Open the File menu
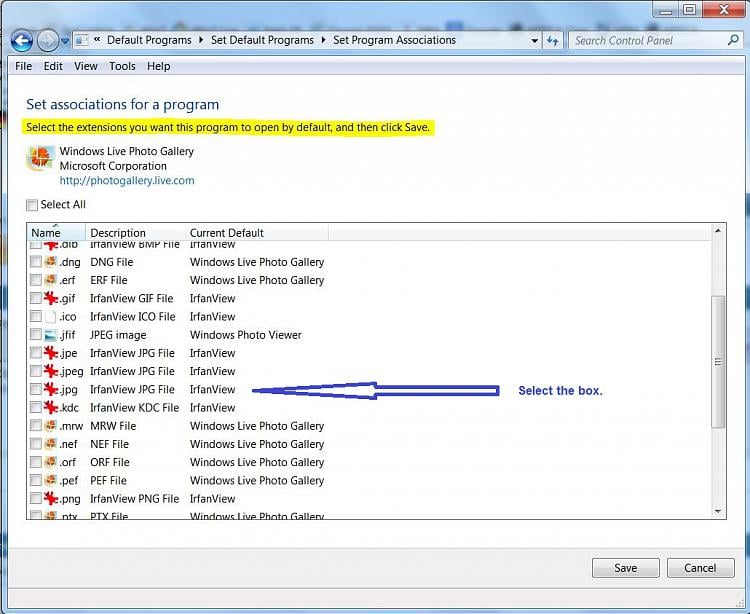The width and height of the screenshot is (750, 614). point(23,66)
